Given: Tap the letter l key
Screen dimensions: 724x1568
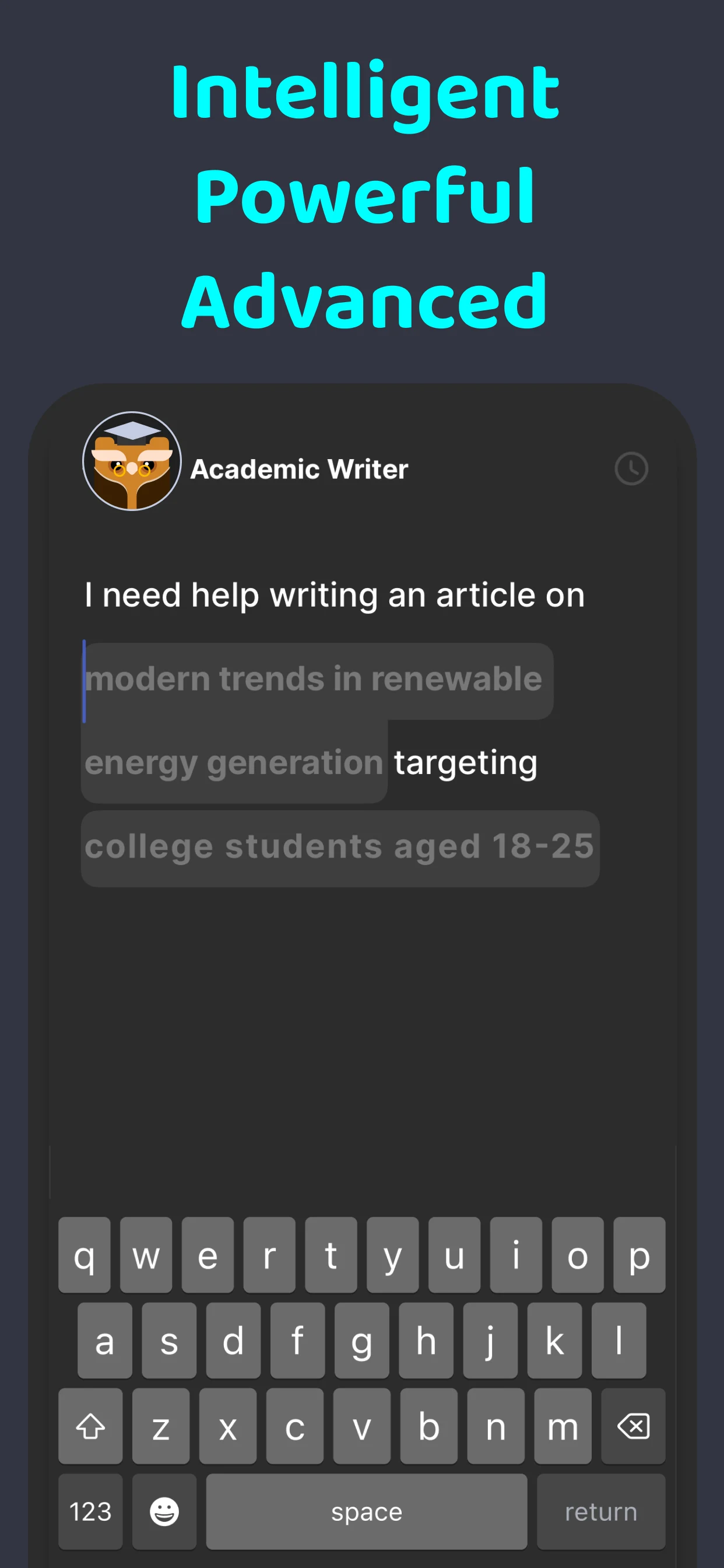Looking at the screenshot, I should tap(618, 1340).
